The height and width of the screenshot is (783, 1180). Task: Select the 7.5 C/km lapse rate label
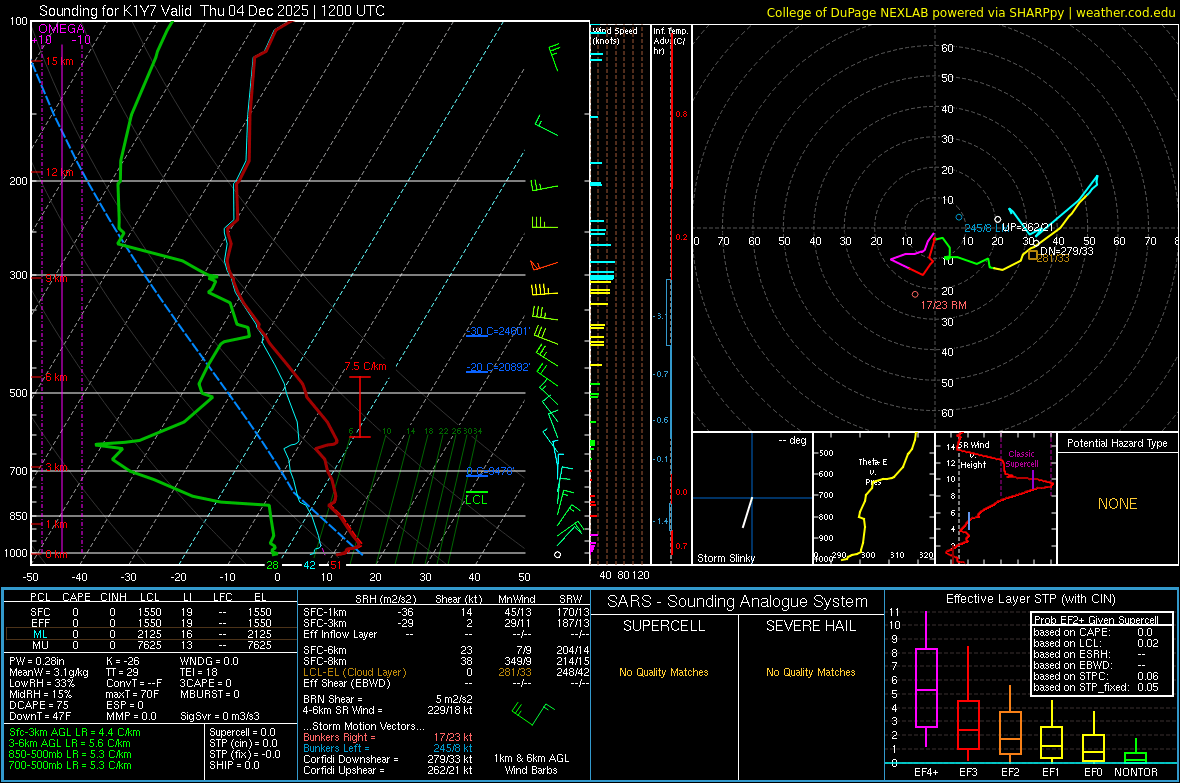coord(365,367)
